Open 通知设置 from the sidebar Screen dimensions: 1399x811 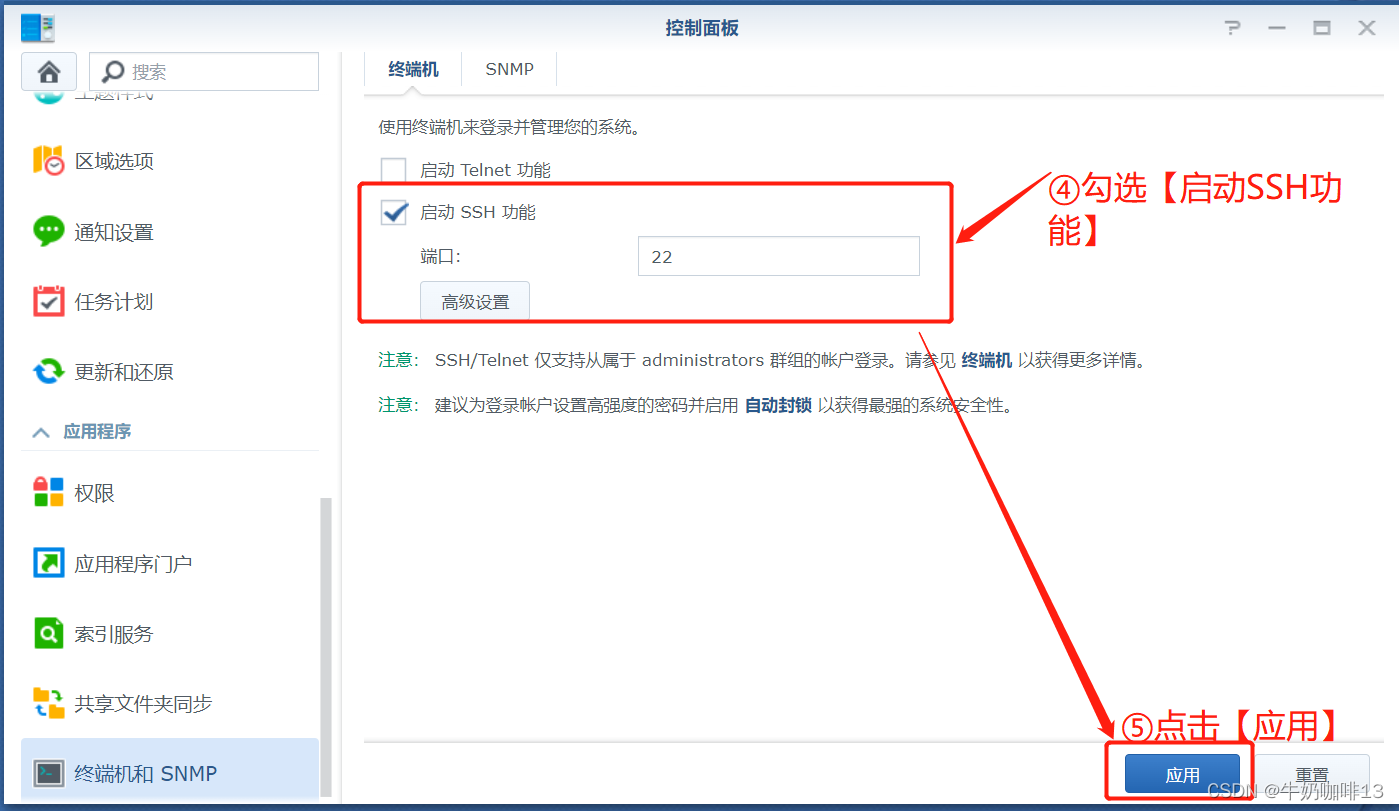pos(170,232)
